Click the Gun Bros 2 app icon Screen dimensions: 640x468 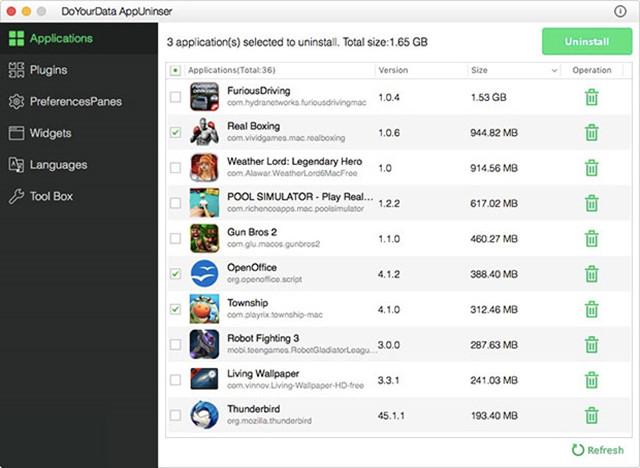204,238
